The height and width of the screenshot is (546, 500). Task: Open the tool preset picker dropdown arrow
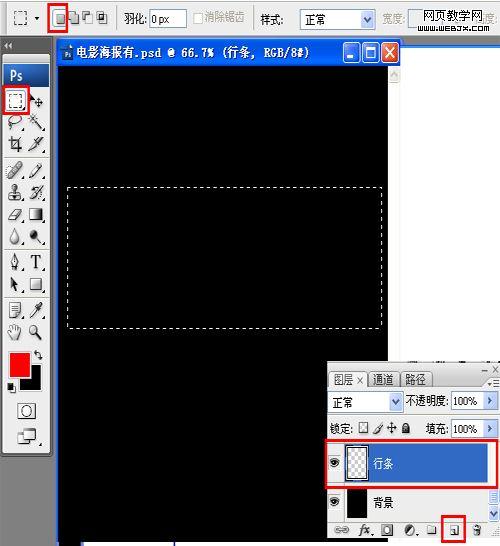[x=37, y=18]
